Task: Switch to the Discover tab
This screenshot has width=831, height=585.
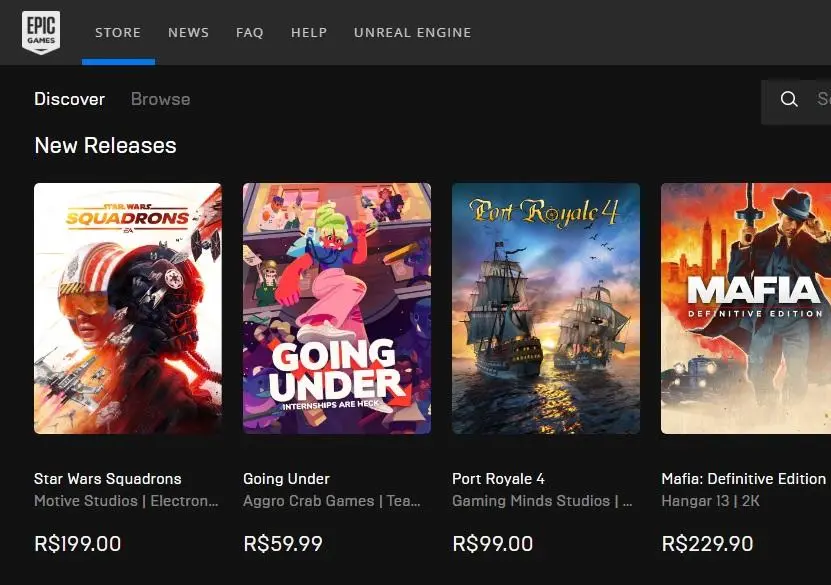Action: (69, 99)
